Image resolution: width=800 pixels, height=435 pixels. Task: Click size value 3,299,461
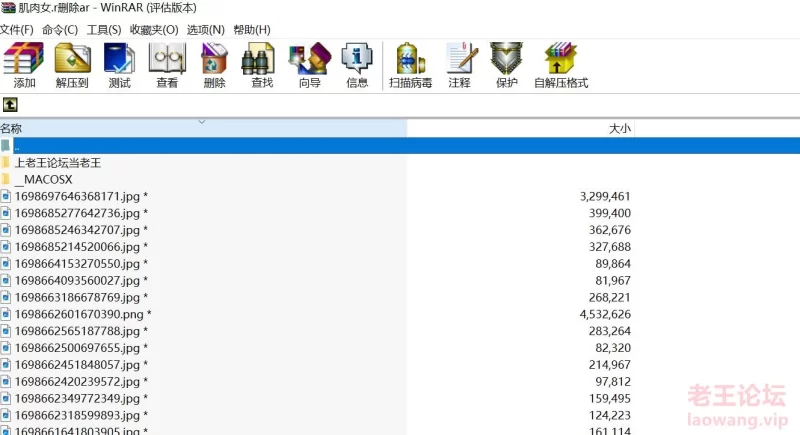[x=605, y=196]
